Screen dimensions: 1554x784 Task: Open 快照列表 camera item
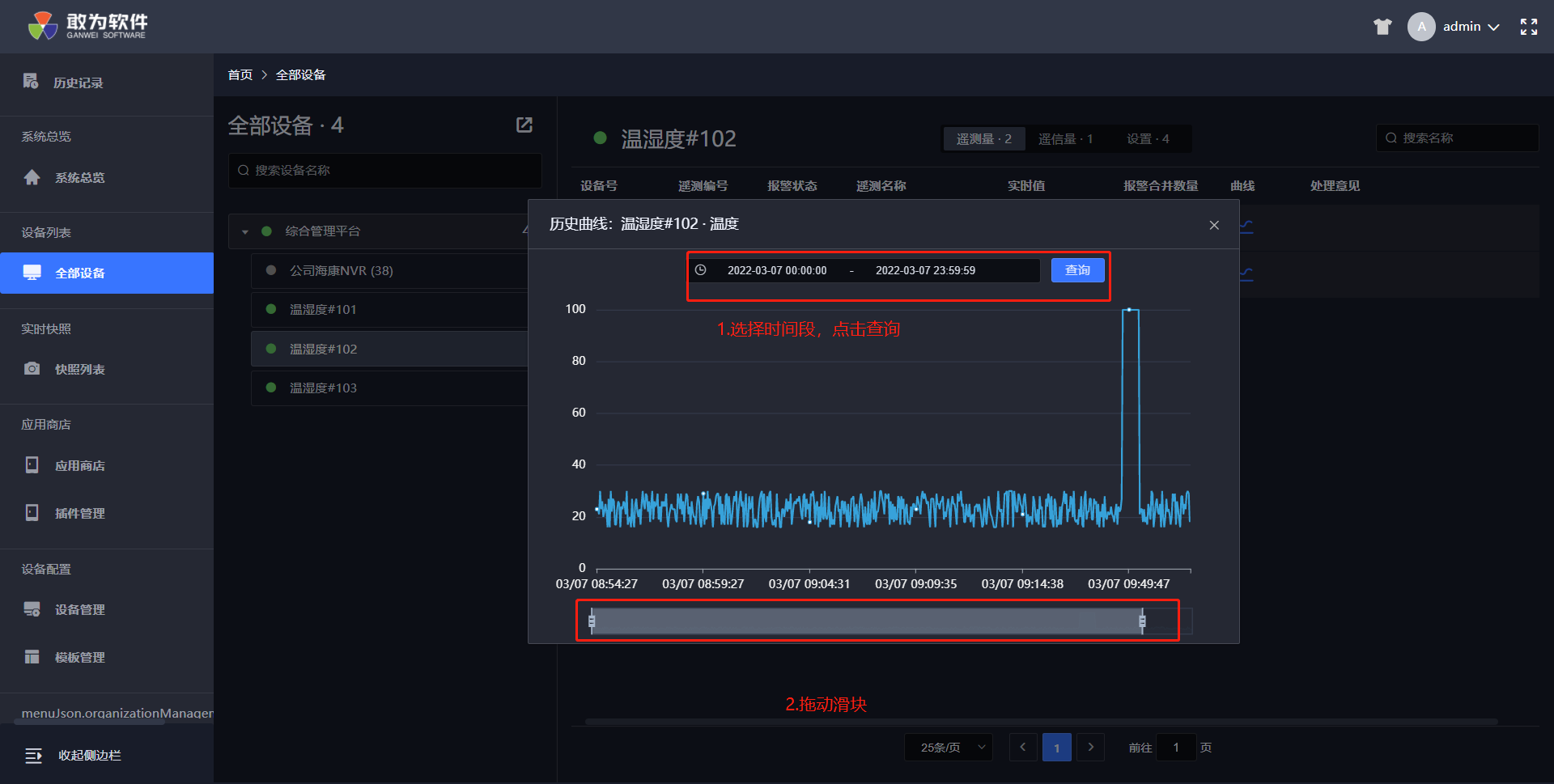pyautogui.click(x=79, y=370)
